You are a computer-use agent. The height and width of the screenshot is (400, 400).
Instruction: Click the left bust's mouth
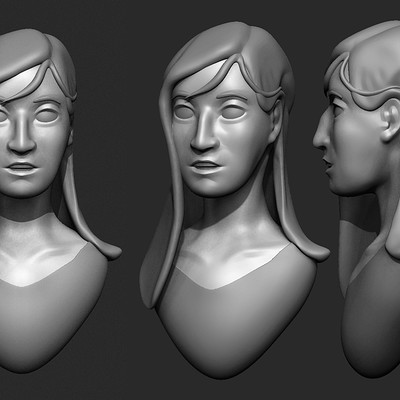pos(21,168)
